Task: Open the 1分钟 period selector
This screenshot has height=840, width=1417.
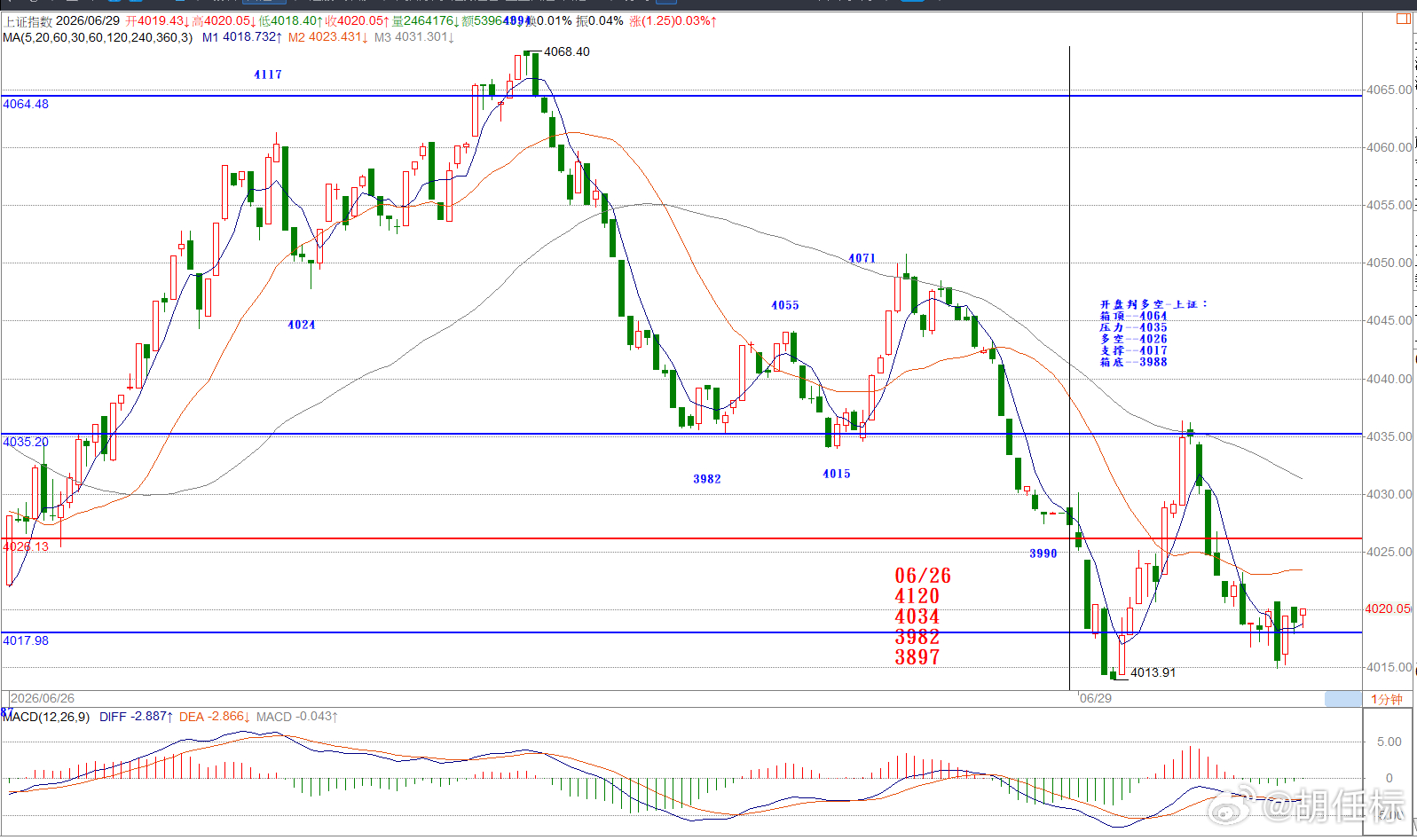Action: click(1387, 699)
